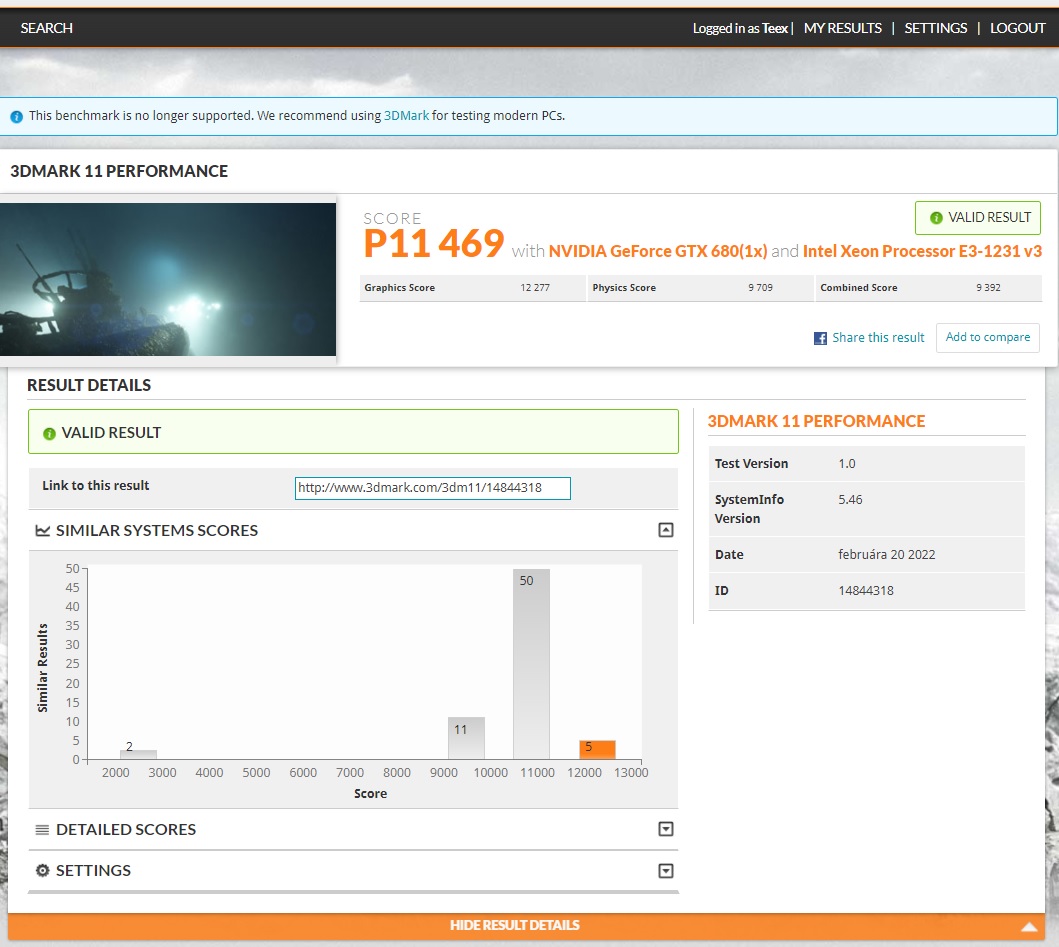Click the info icon in the notice banner
Viewport: 1059px width, 947px height.
(17, 117)
